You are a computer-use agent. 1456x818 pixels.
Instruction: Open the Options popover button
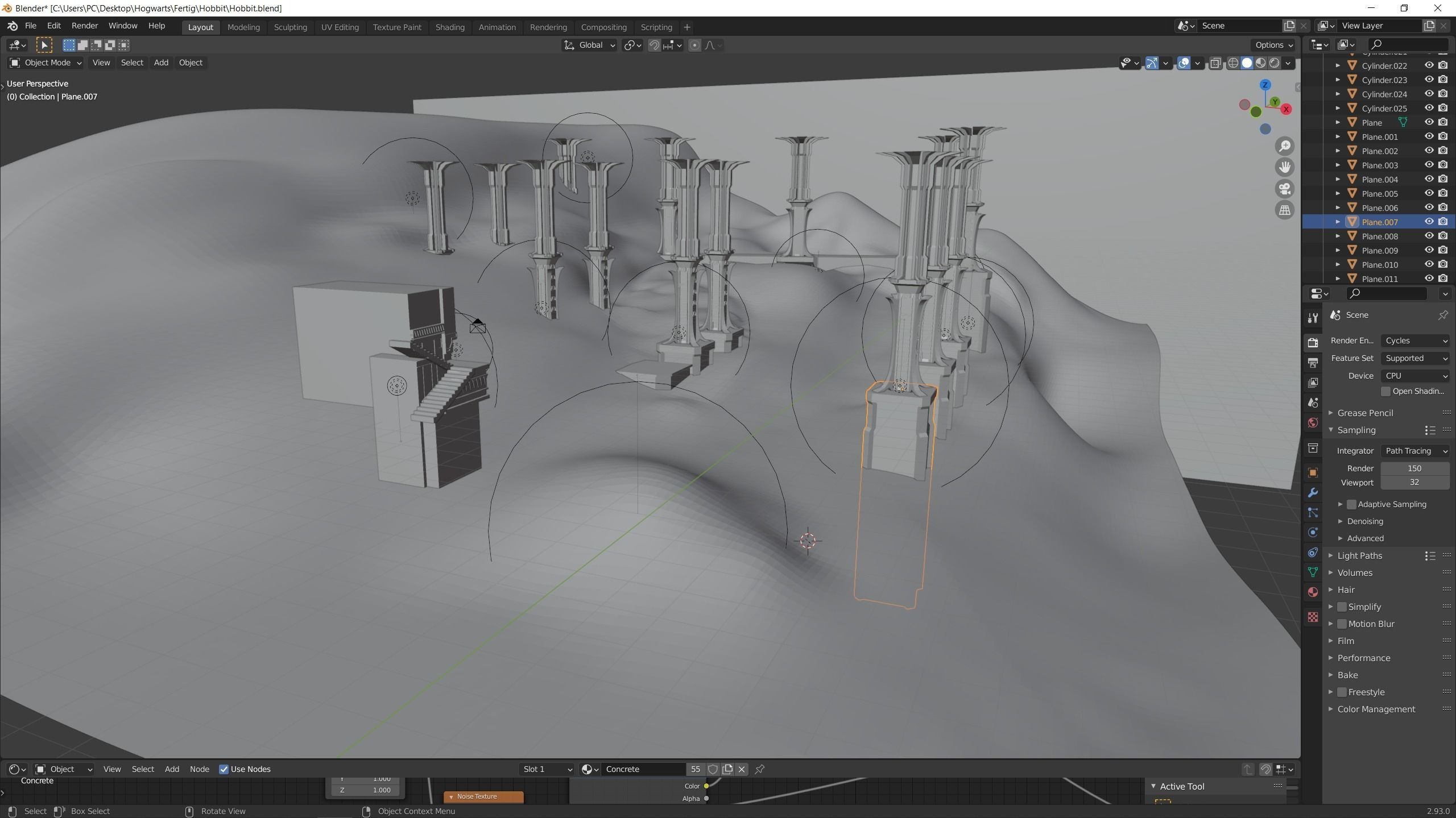pos(1273,45)
